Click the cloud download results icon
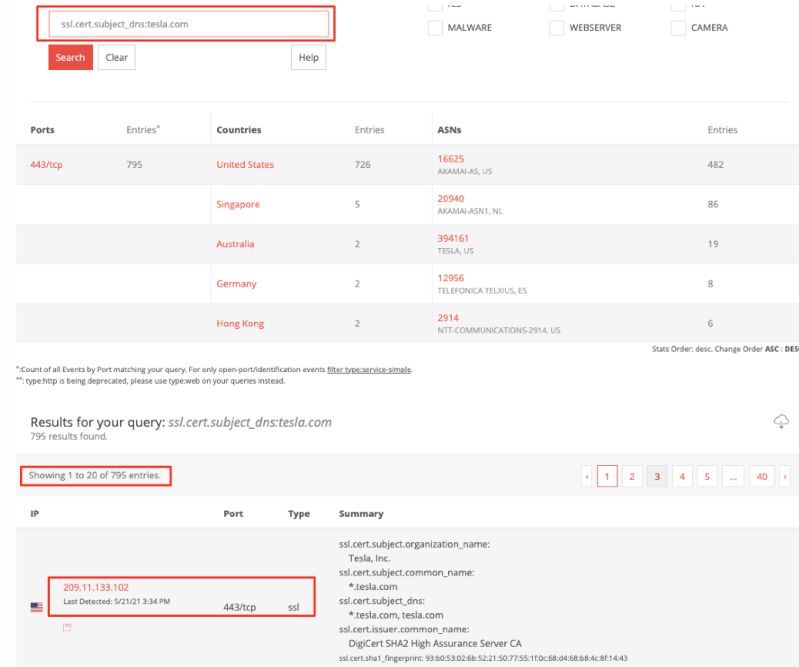 click(x=781, y=421)
